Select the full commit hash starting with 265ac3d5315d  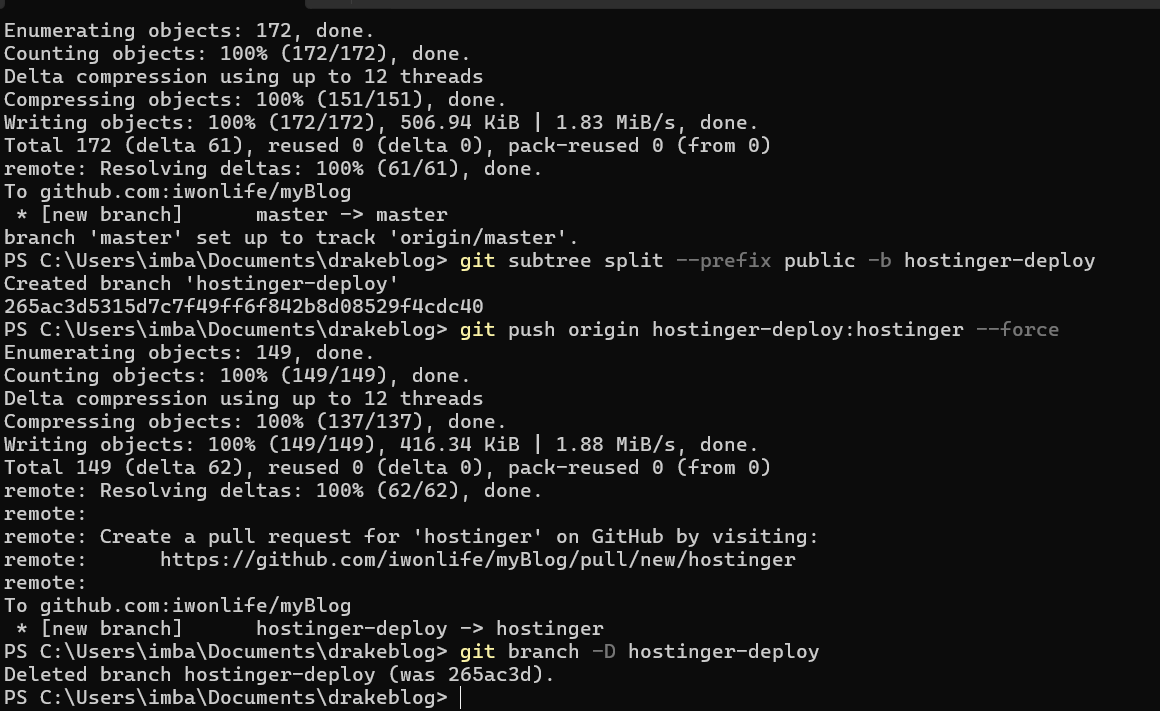coord(244,307)
